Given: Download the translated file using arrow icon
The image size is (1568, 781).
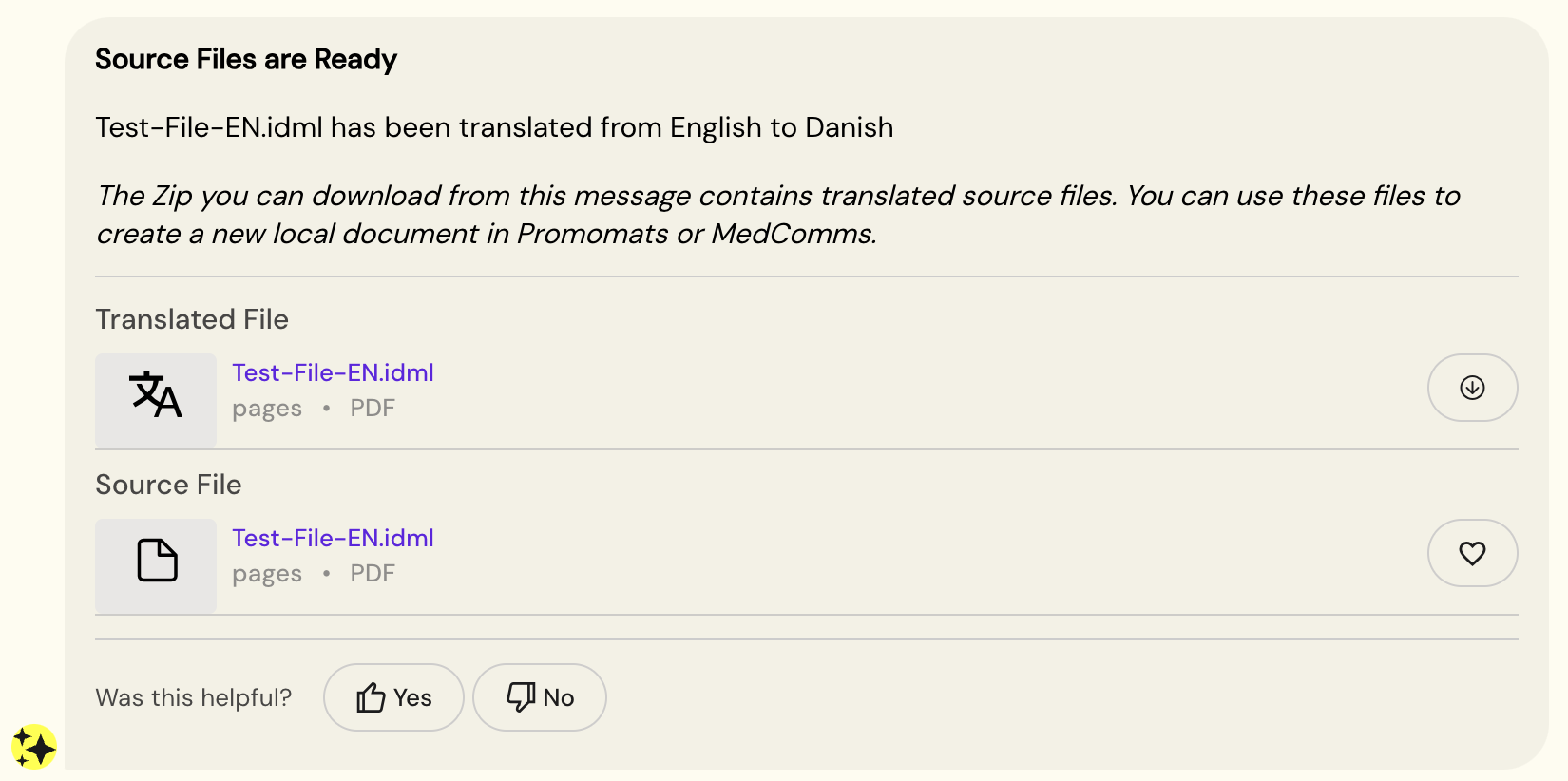Looking at the screenshot, I should [1472, 388].
